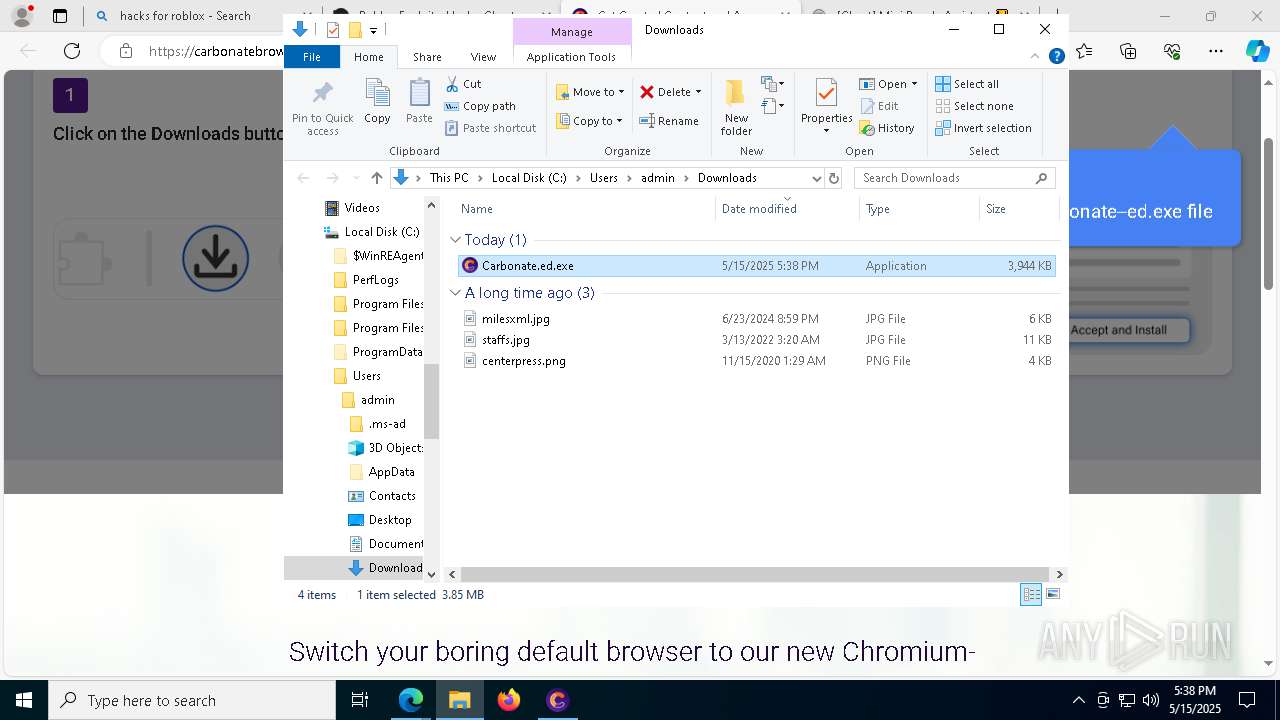Select Carbonate.ed.exe file
The image size is (1280, 720).
click(x=756, y=266)
